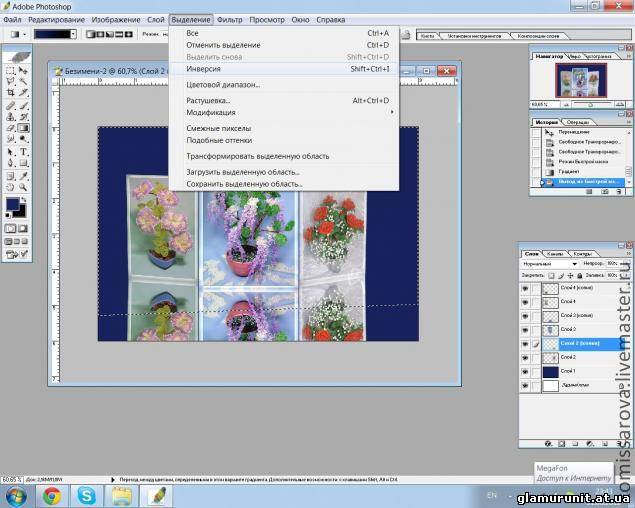Hide selected layer Слой 2 (копия)
This screenshot has height=508, width=635.
[x=525, y=344]
